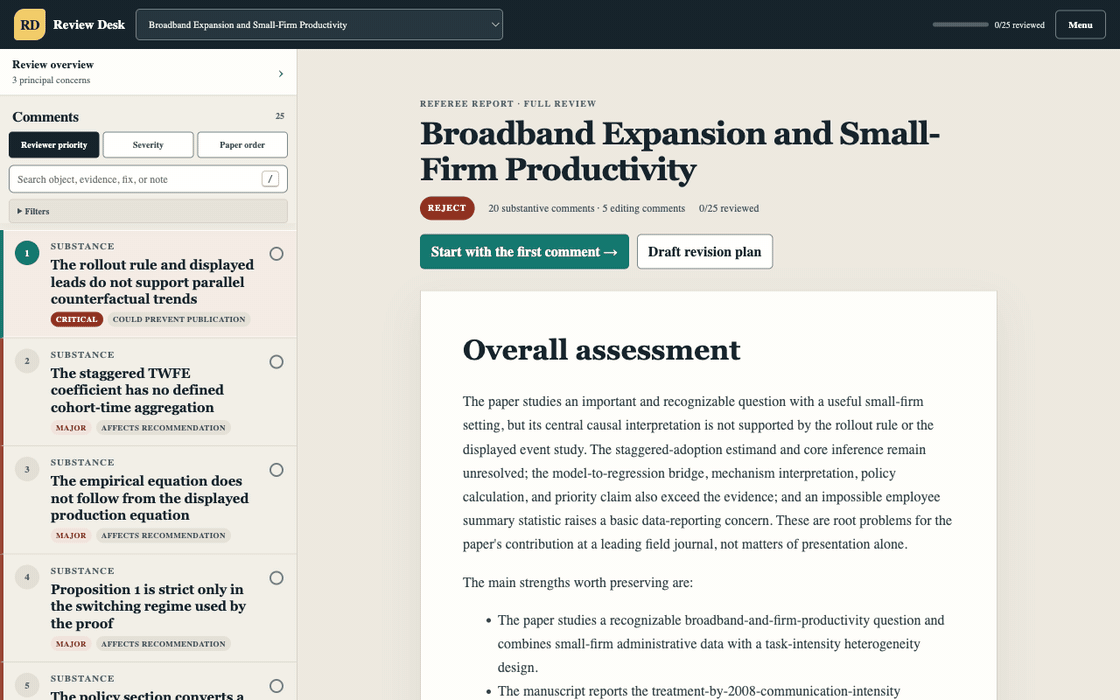Start with the first comment
1120x700 pixels.
point(524,251)
